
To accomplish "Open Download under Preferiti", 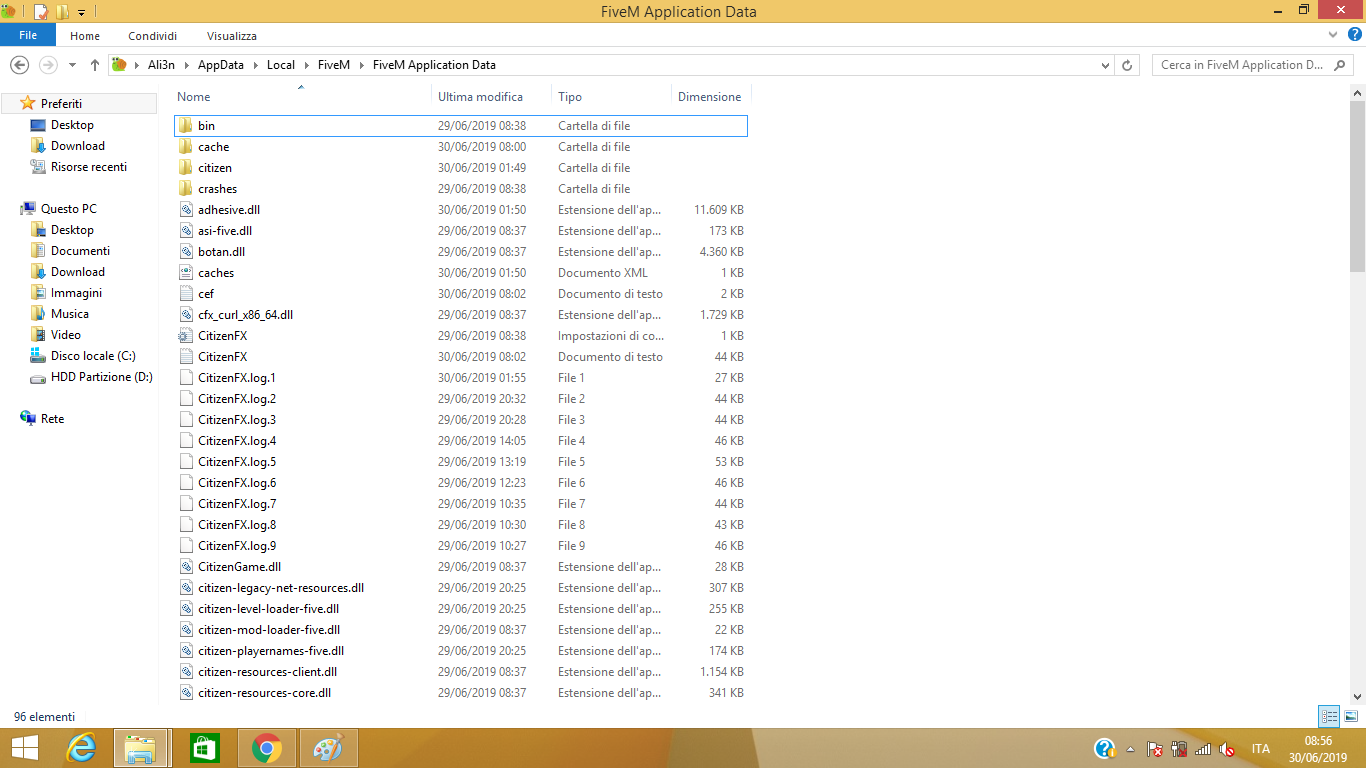I will pos(78,146).
